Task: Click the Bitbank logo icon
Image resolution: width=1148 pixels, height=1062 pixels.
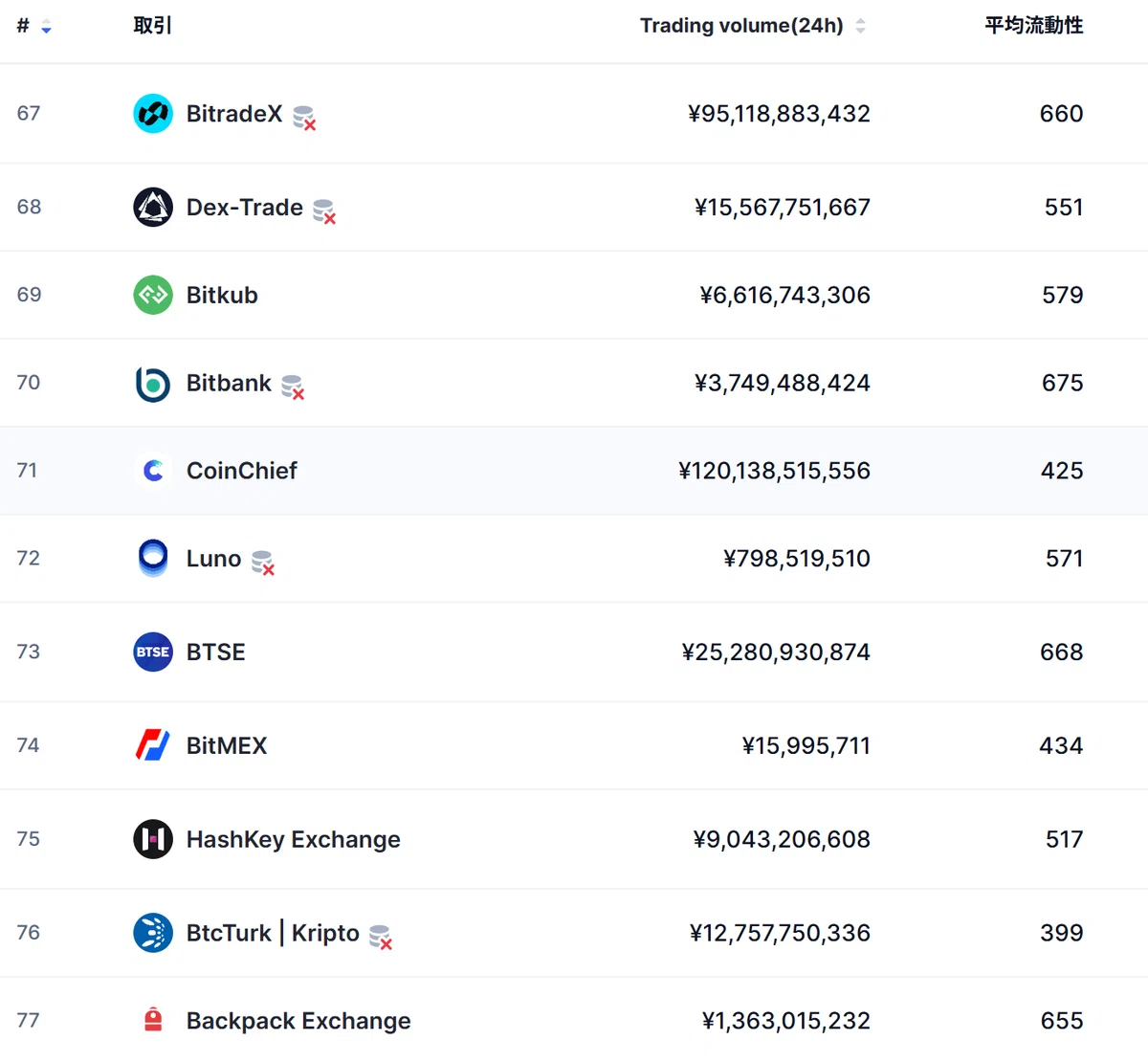Action: click(x=153, y=383)
